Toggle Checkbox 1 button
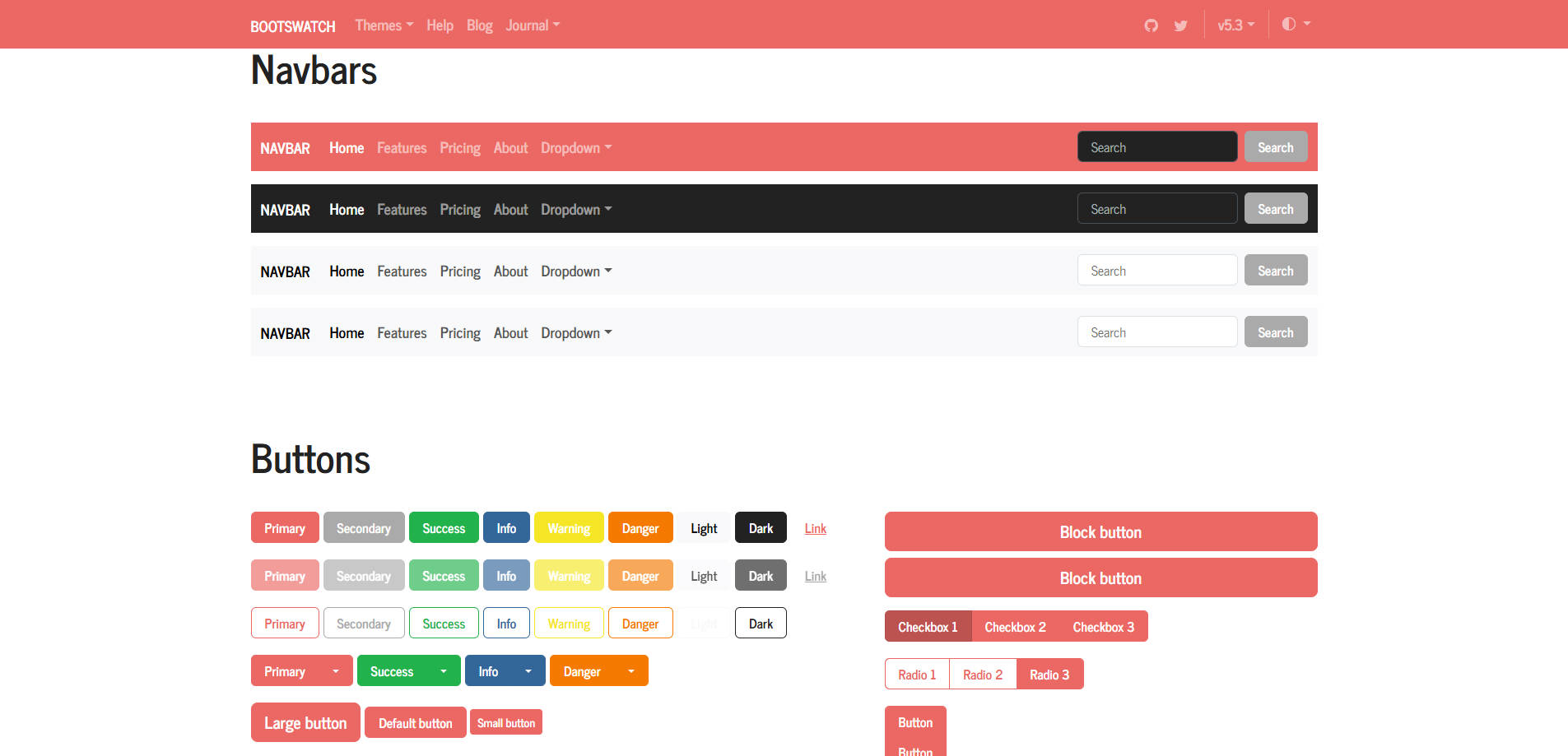This screenshot has width=1568, height=756. point(928,627)
